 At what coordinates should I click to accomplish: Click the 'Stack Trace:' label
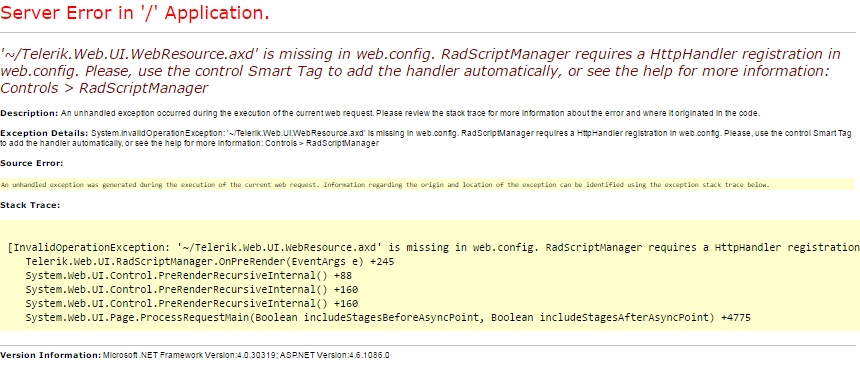tap(30, 205)
